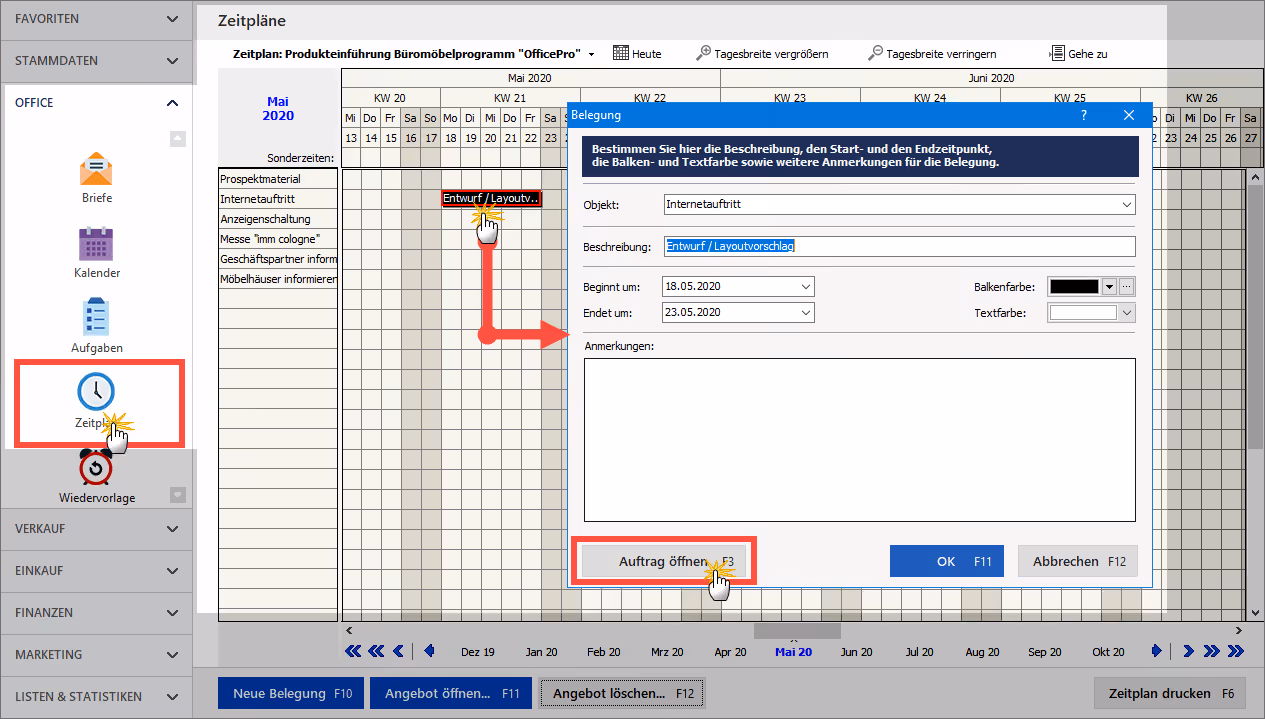
Task: Open the Objekt dropdown
Action: tap(1127, 205)
